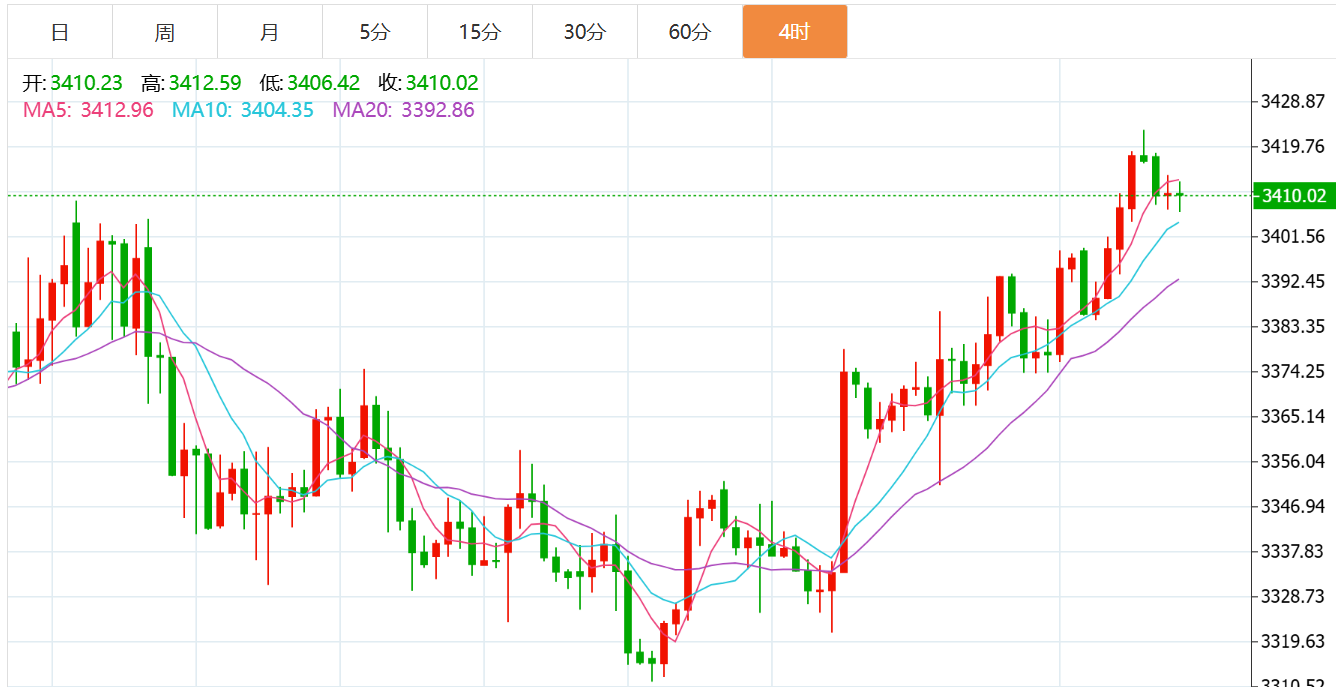Open the 月 monthly chart tab

click(x=270, y=32)
